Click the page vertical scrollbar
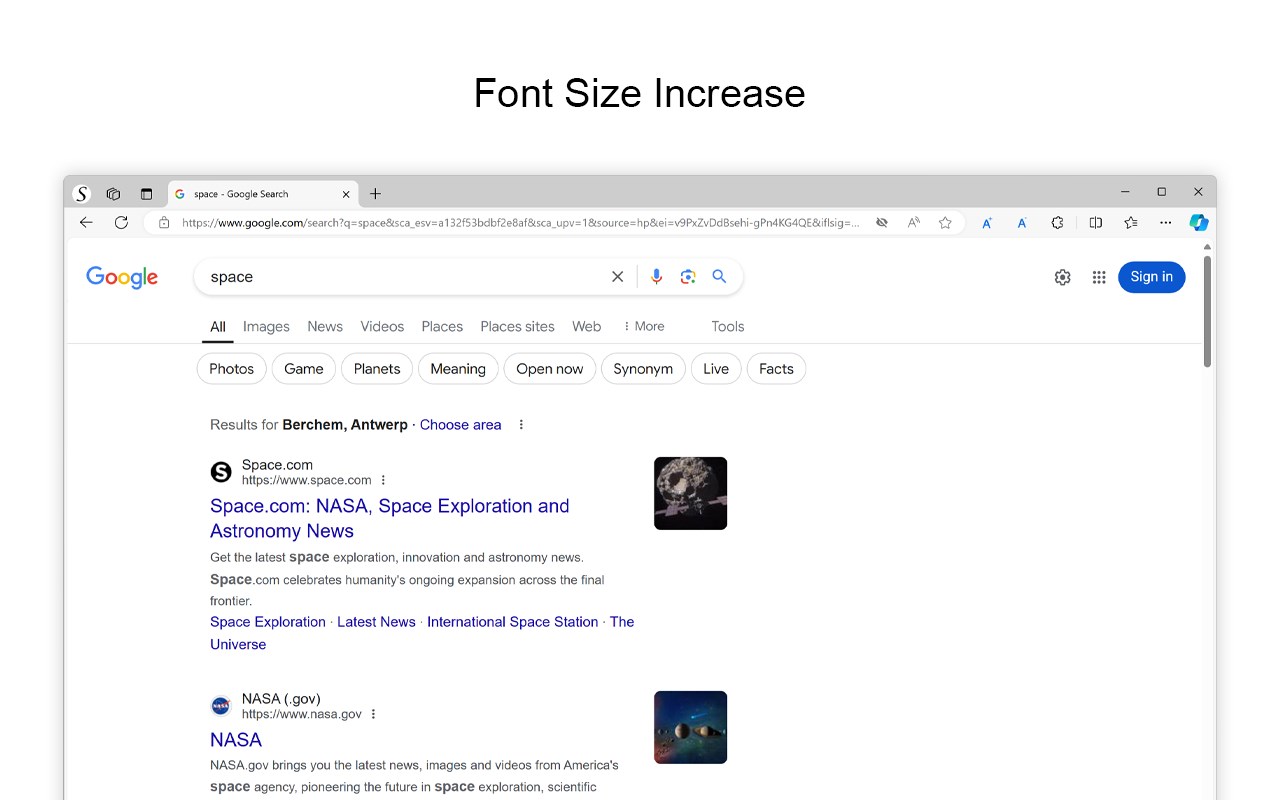Screen dimensions: 1280x800 [1207, 311]
